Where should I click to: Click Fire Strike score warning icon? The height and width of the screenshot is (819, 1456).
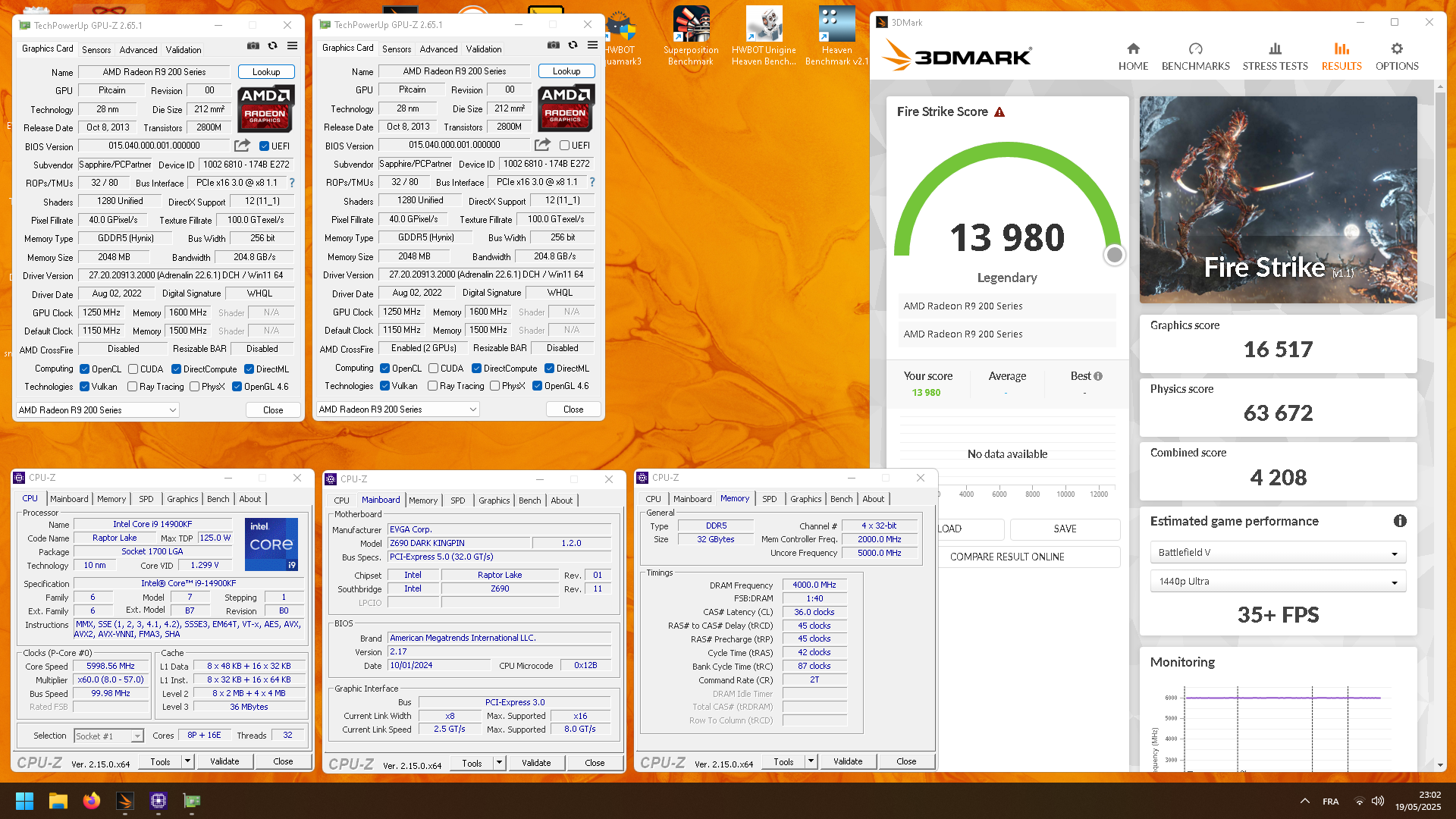(x=999, y=112)
